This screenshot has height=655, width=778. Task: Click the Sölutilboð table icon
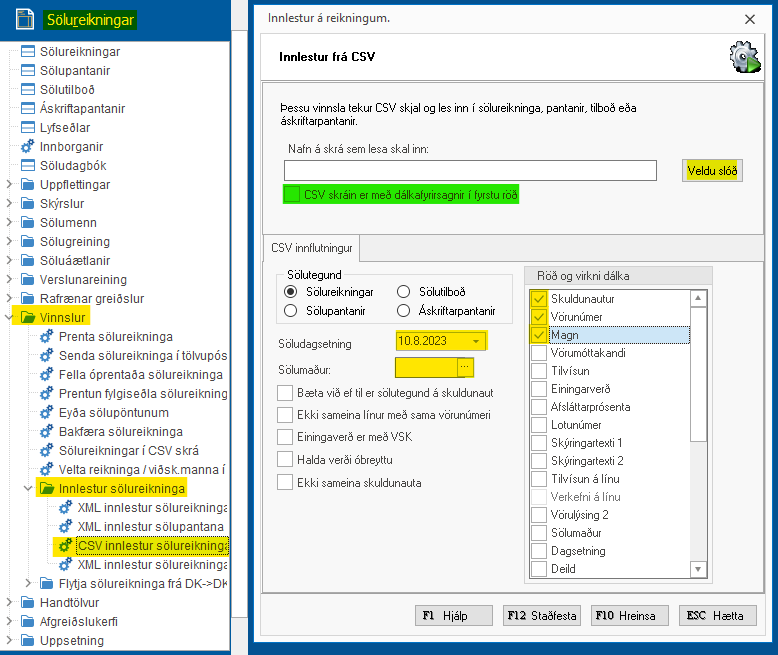(28, 90)
